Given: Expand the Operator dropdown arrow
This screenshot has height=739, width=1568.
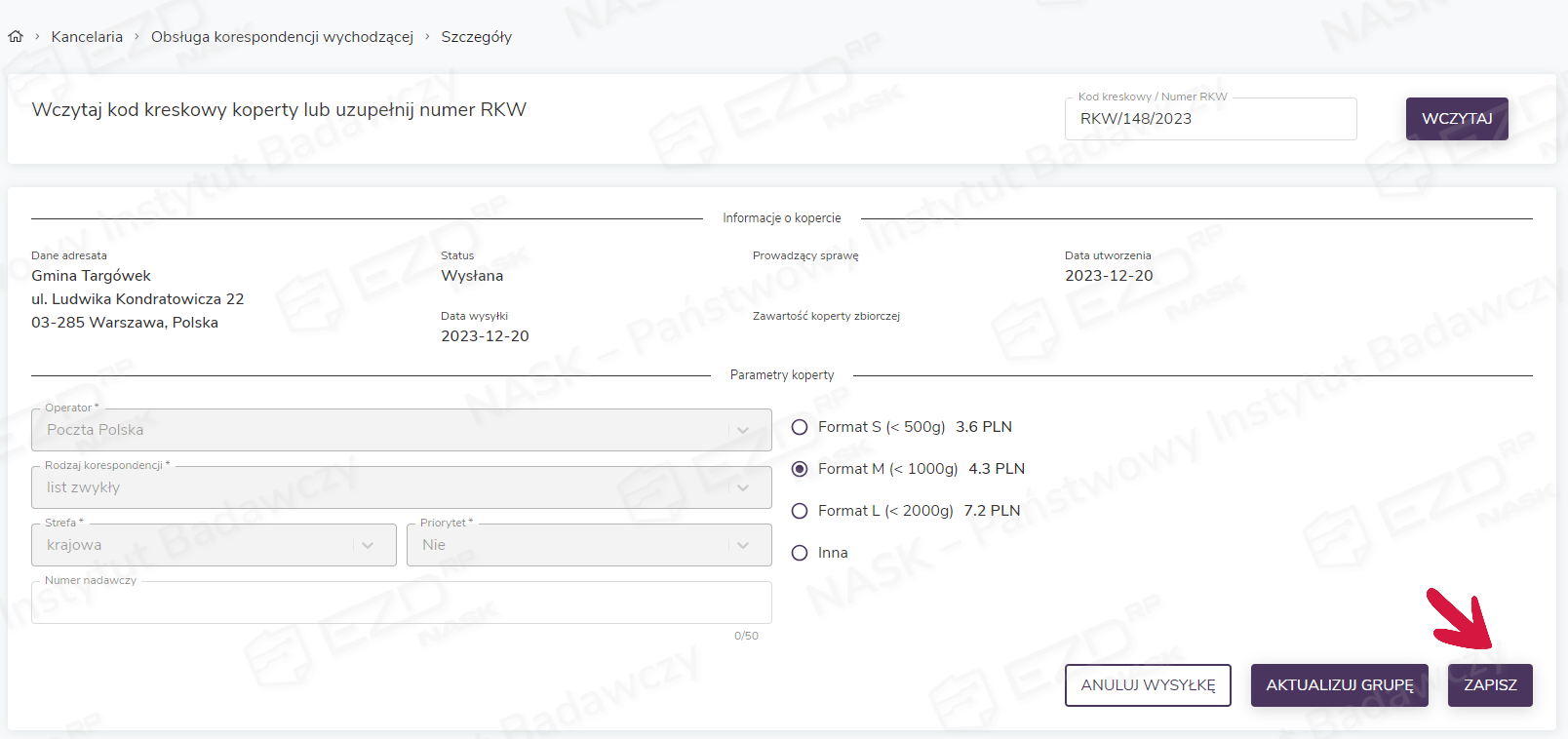Looking at the screenshot, I should point(743,430).
